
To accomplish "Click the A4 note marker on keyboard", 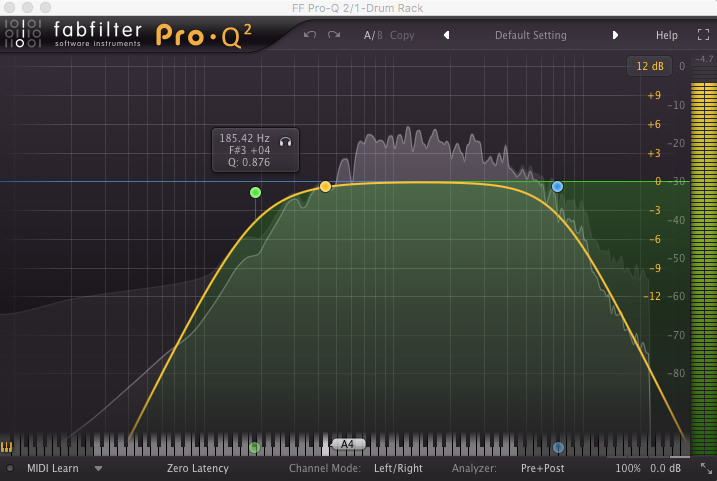I will (348, 444).
